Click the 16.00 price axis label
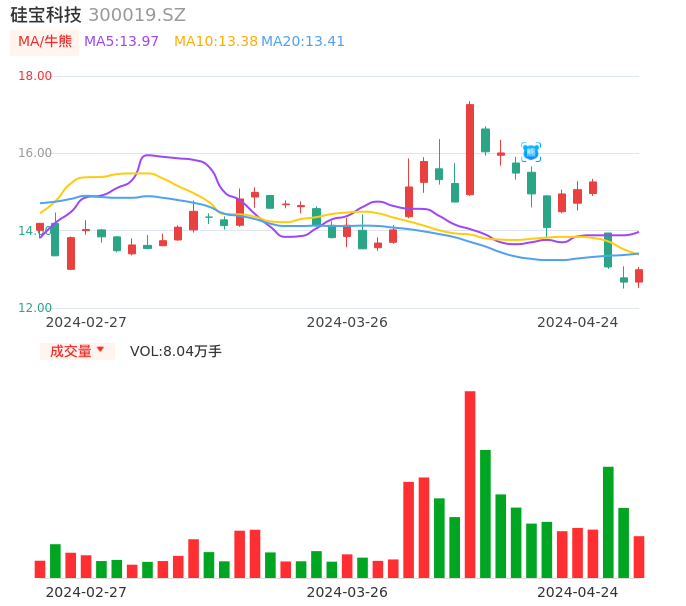 pyautogui.click(x=35, y=153)
